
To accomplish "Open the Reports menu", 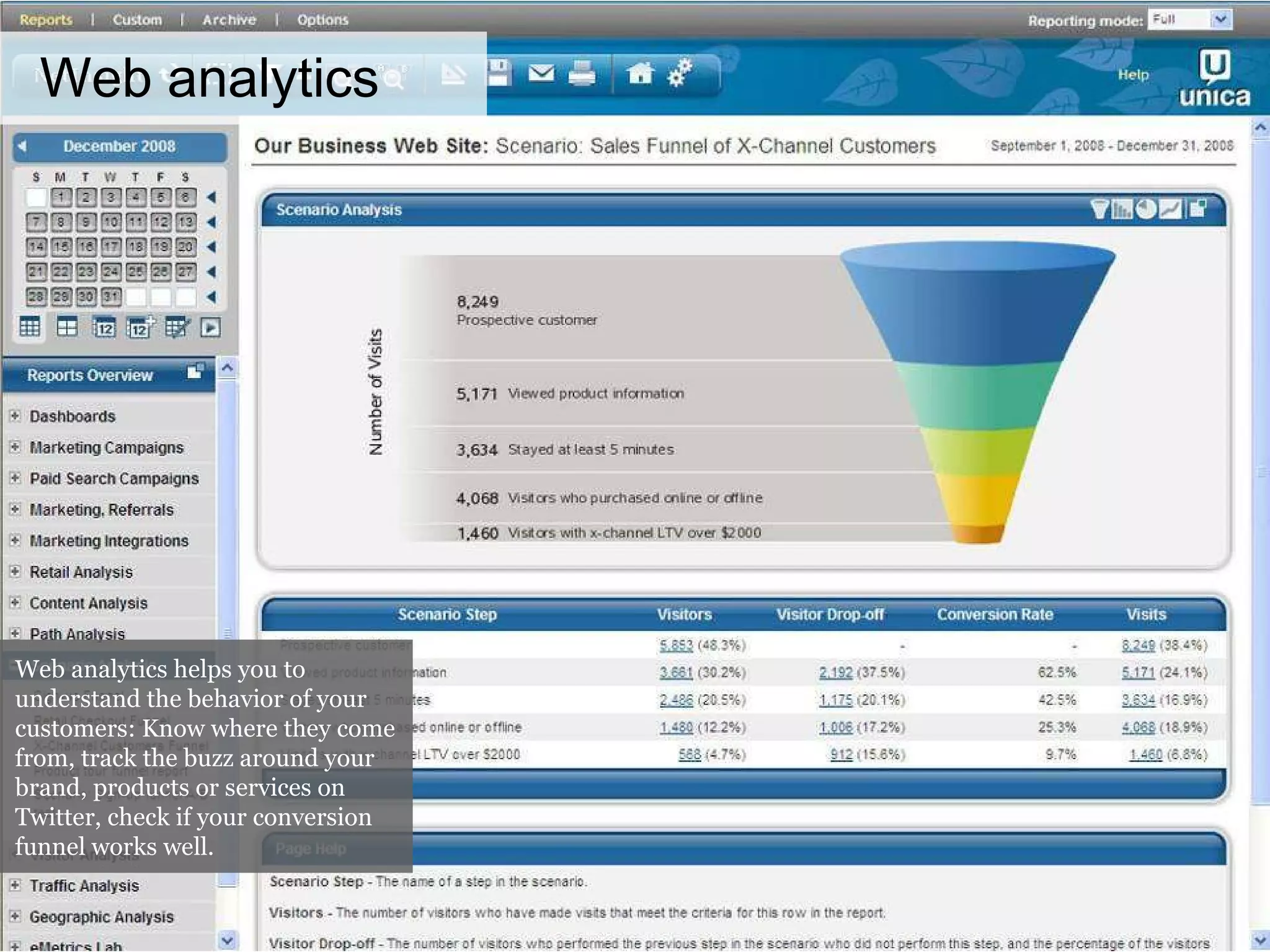I will (46, 20).
